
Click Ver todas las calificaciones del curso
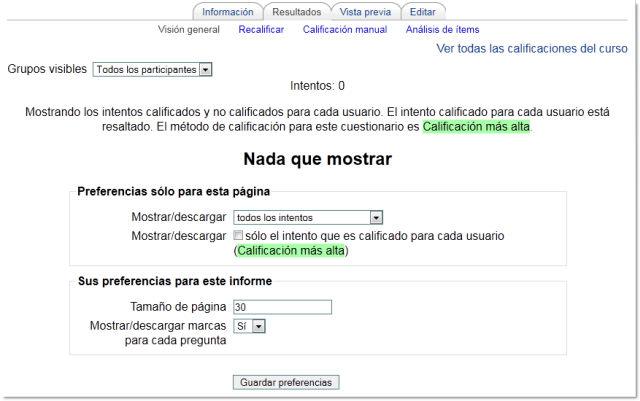pyautogui.click(x=532, y=48)
